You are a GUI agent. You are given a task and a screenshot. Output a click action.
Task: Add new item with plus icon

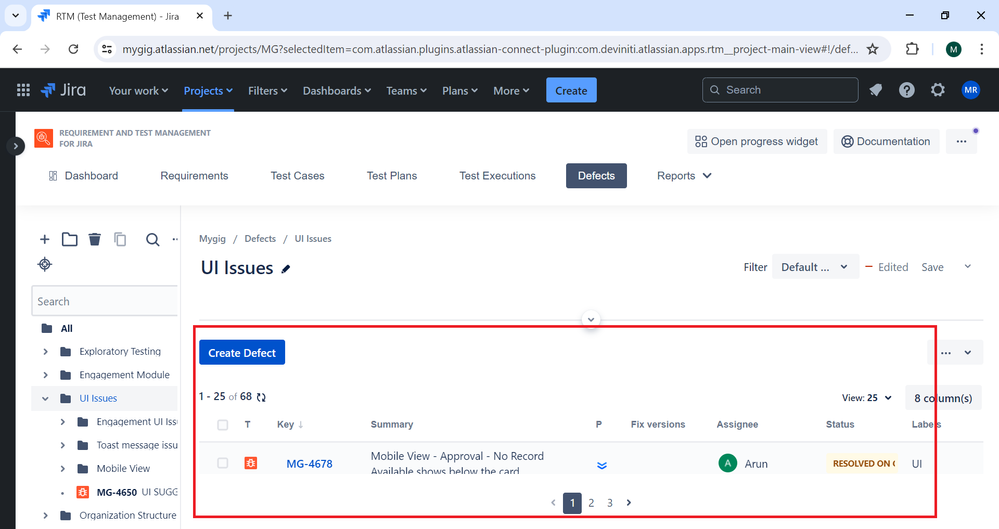(x=45, y=239)
